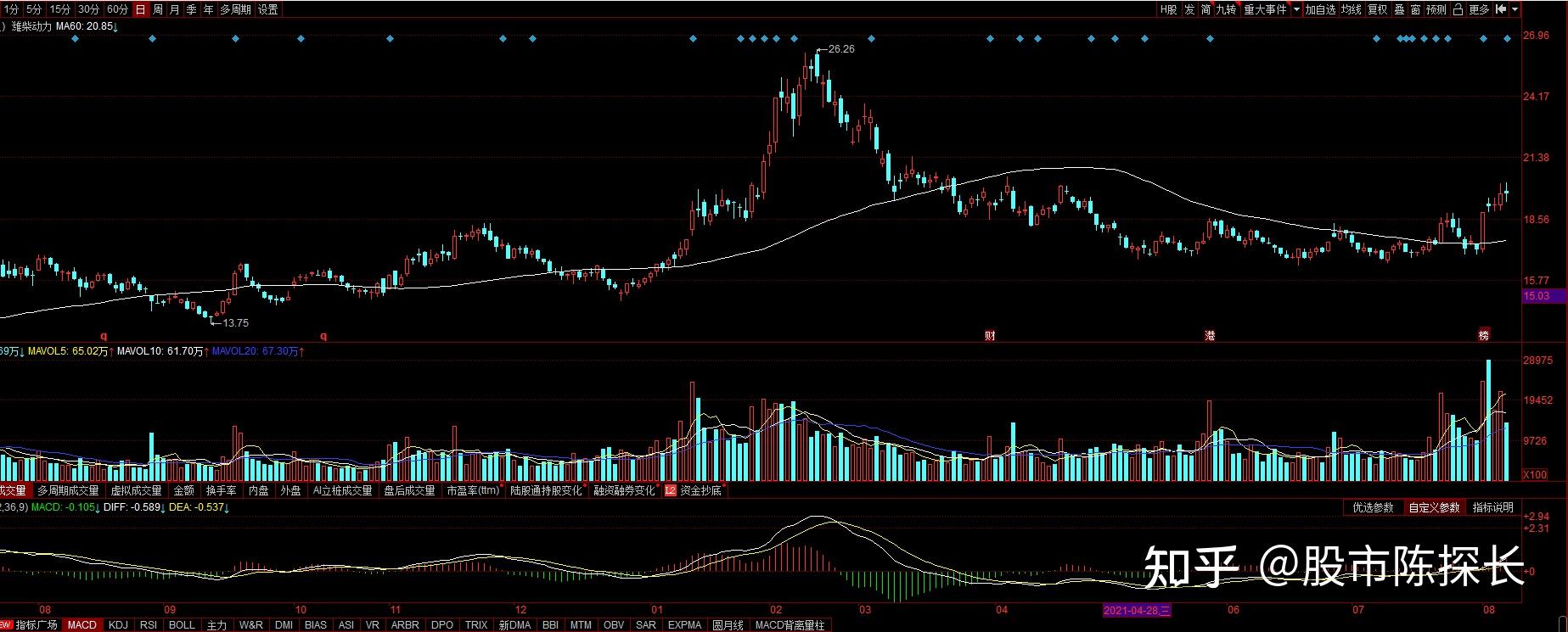
Task: Open 设置 settings in the period bar
Action: tap(267, 9)
